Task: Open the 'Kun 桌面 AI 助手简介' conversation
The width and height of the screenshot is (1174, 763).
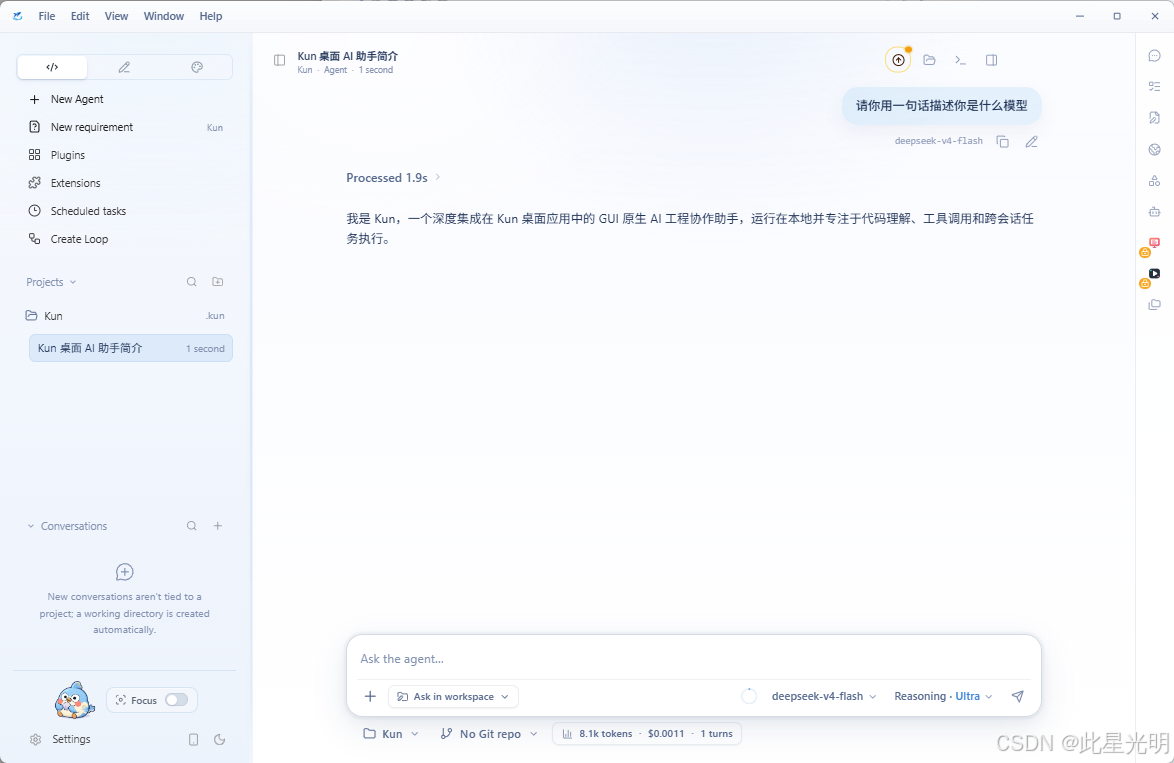Action: tap(130, 348)
